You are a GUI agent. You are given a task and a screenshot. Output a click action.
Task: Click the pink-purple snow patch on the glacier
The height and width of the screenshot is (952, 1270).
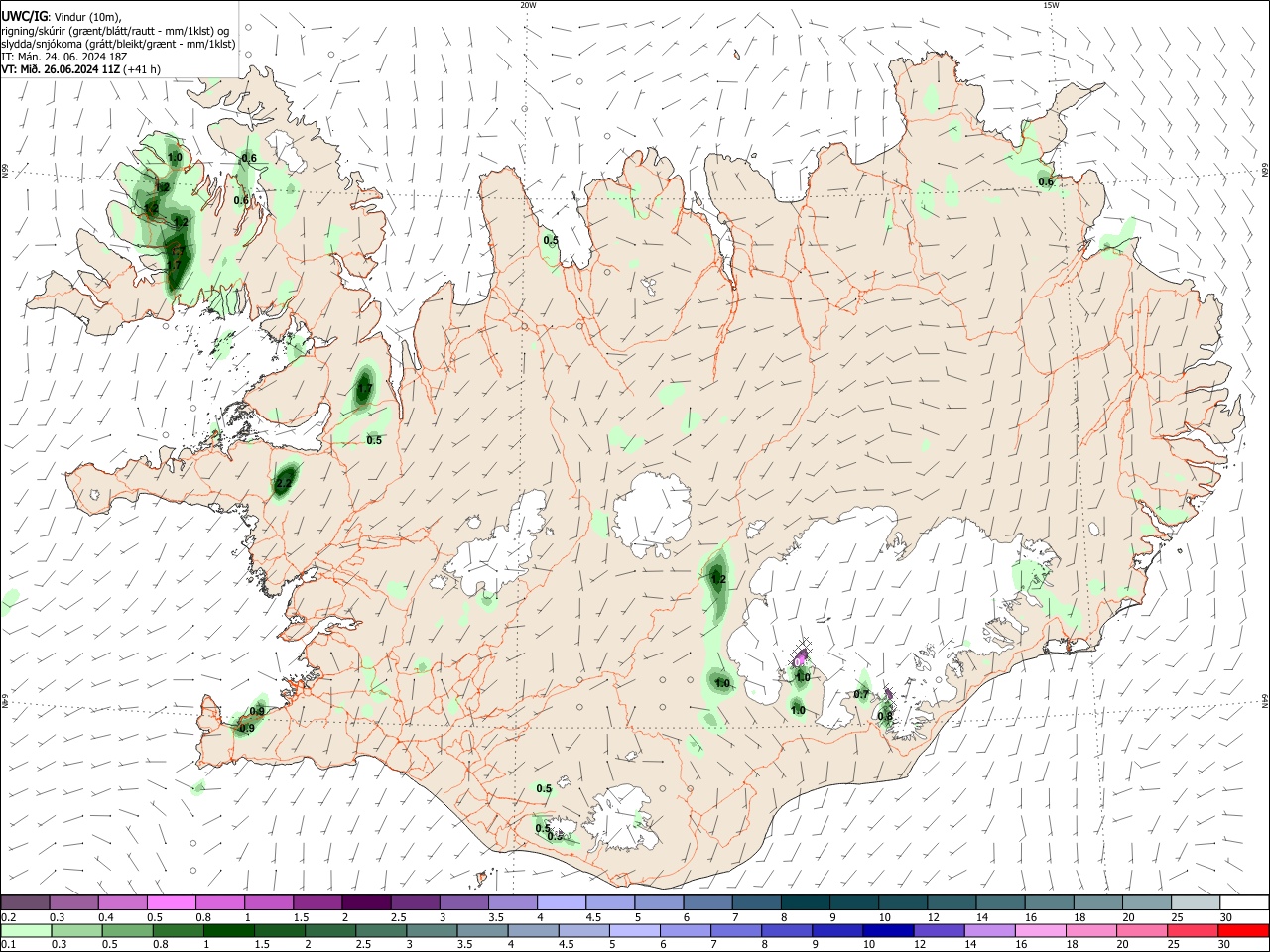tap(802, 658)
